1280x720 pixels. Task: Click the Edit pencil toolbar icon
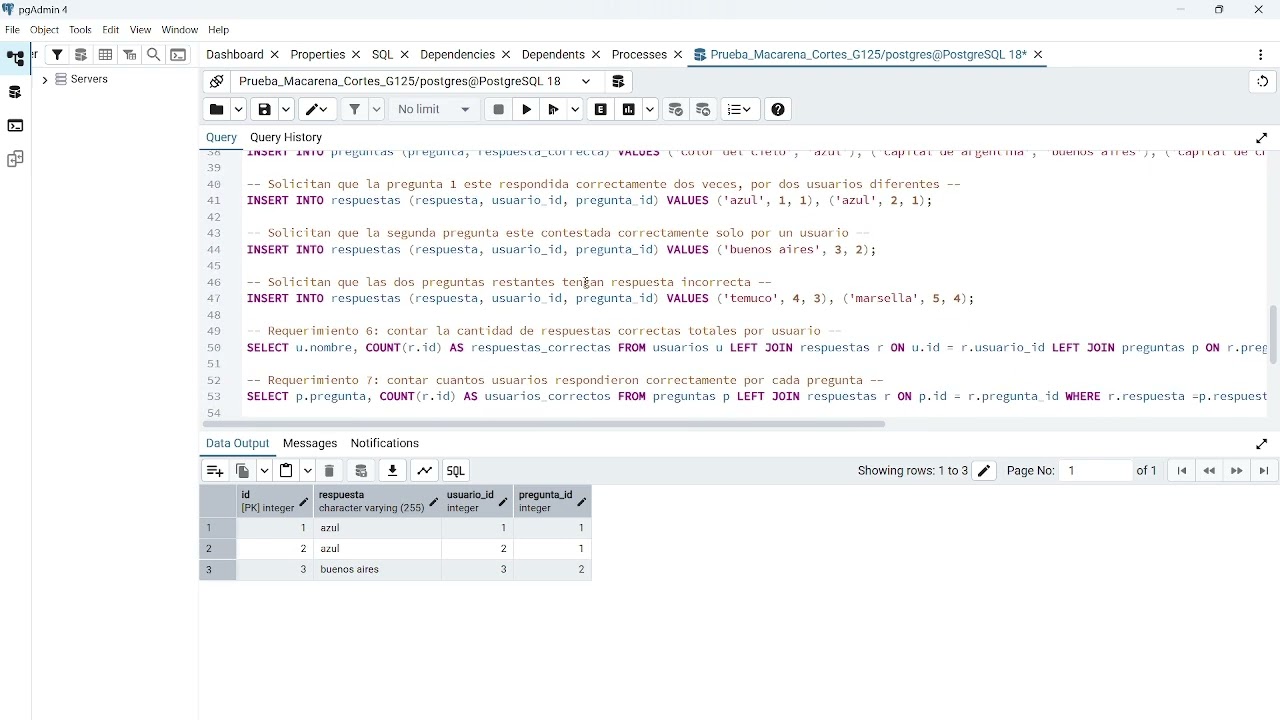tap(319, 110)
